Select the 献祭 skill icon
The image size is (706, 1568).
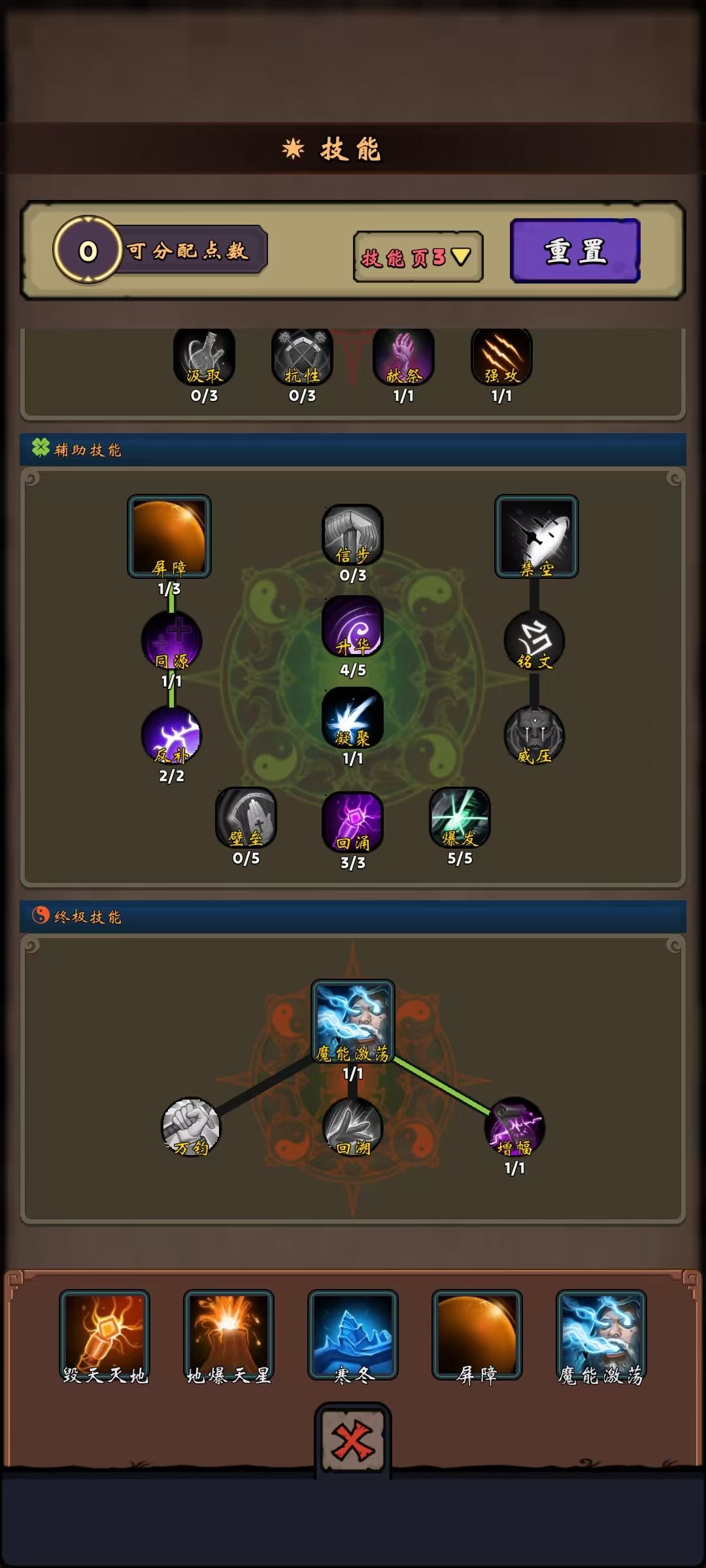pyautogui.click(x=403, y=357)
